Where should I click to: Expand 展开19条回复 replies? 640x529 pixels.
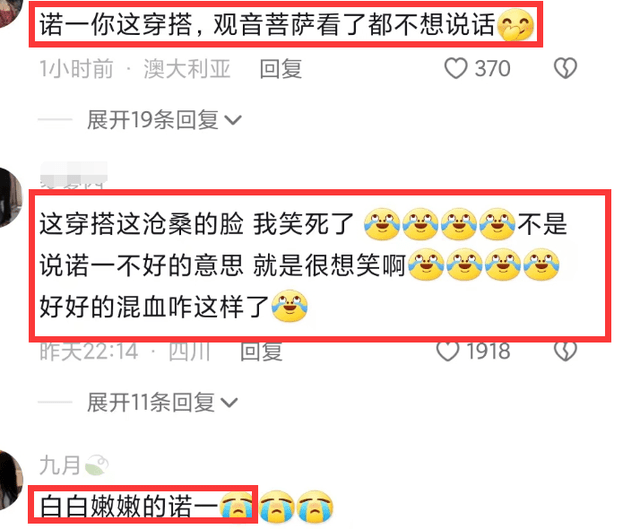click(164, 120)
